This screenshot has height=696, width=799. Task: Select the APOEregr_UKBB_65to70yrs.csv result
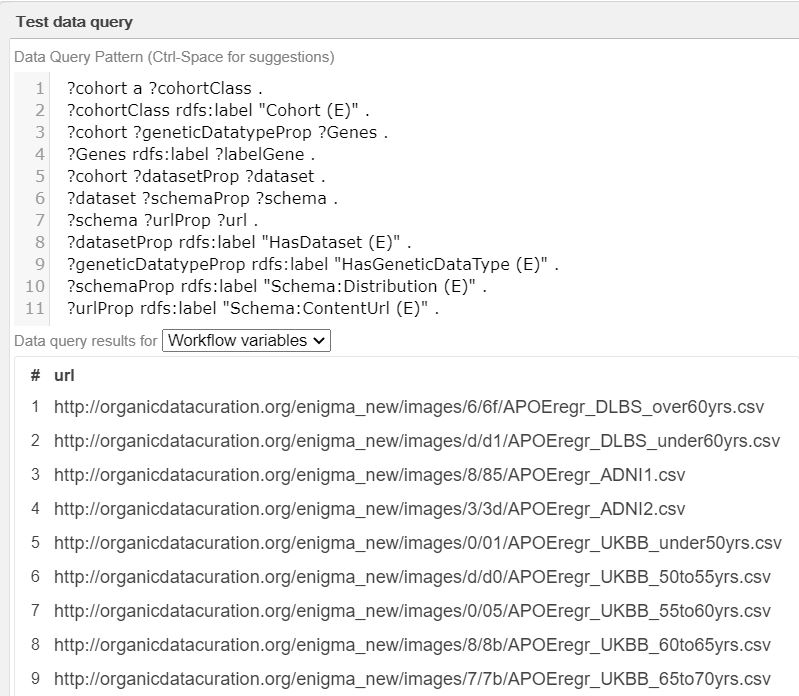(412, 679)
